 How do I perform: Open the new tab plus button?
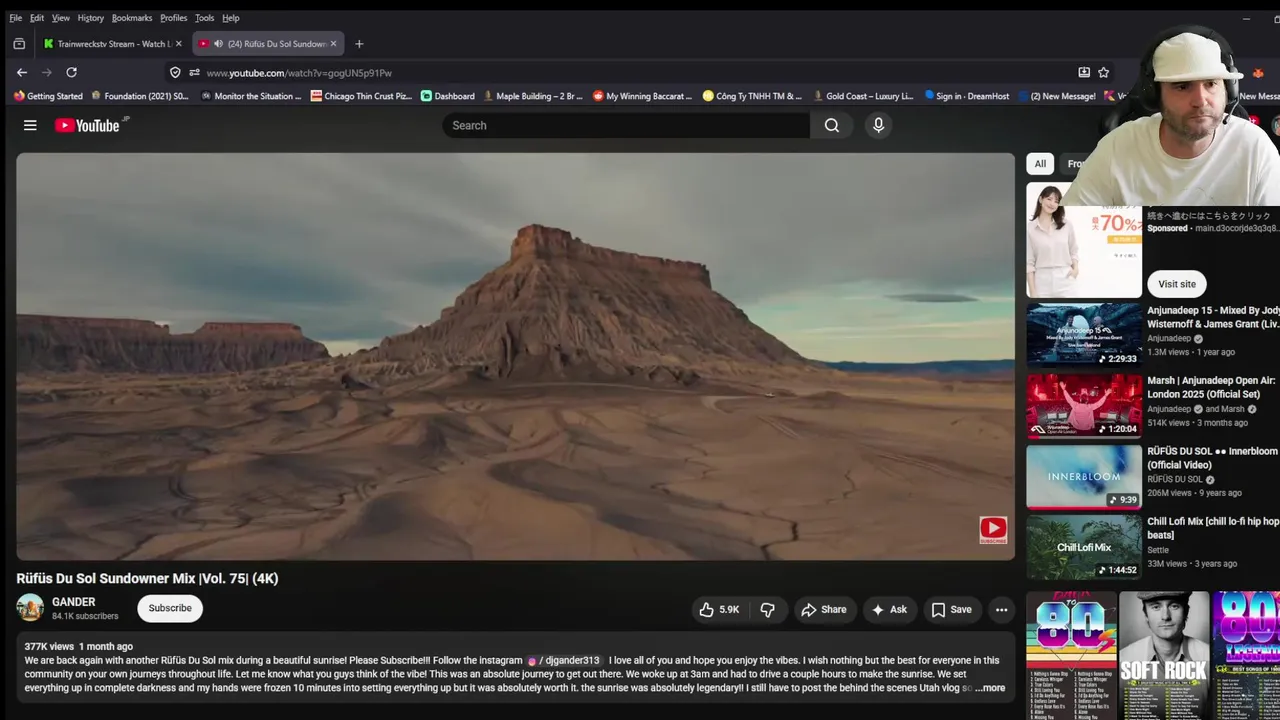click(359, 43)
